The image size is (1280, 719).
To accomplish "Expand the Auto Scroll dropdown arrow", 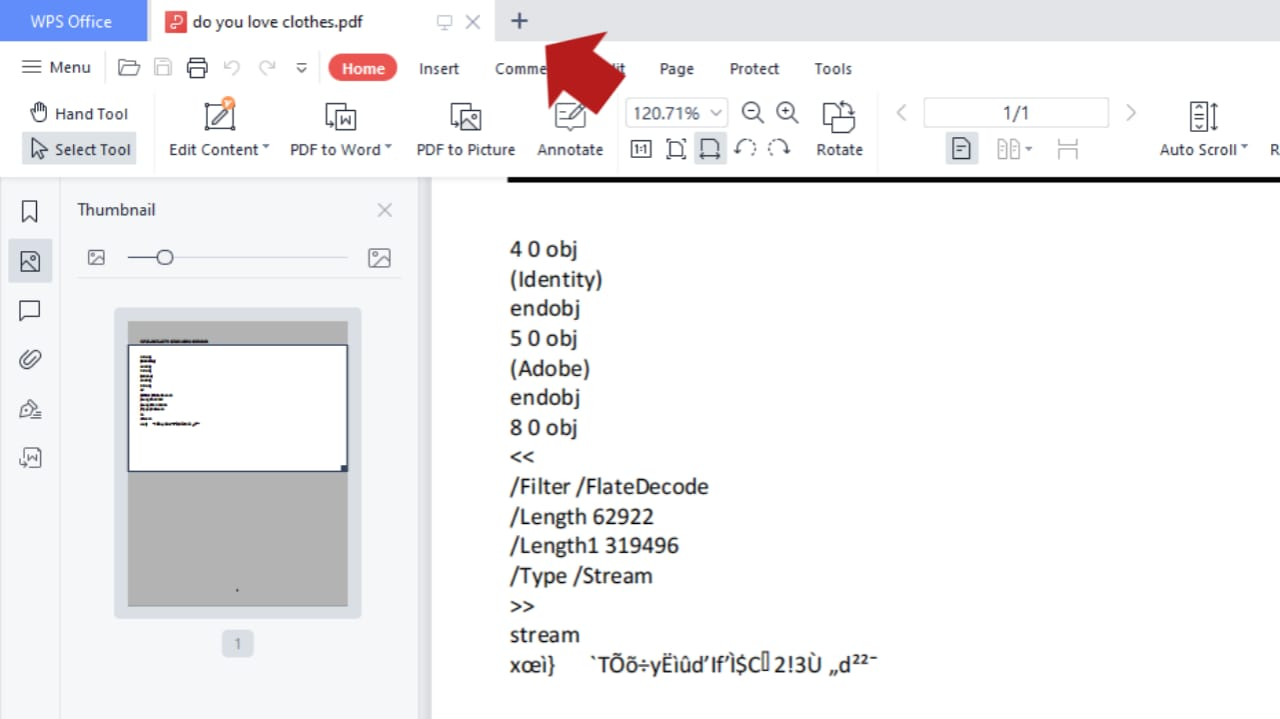I will pyautogui.click(x=1245, y=148).
